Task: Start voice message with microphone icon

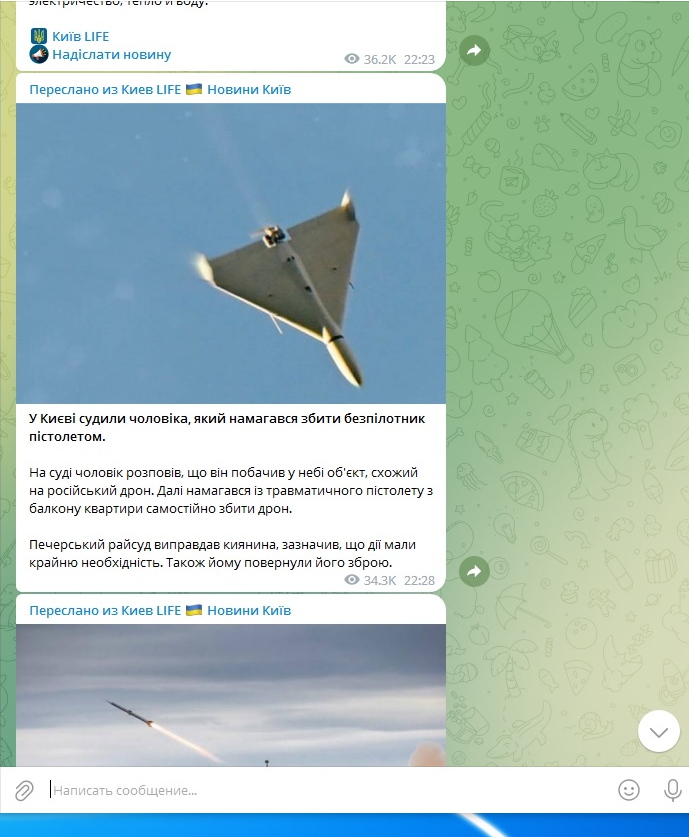Action: (672, 790)
